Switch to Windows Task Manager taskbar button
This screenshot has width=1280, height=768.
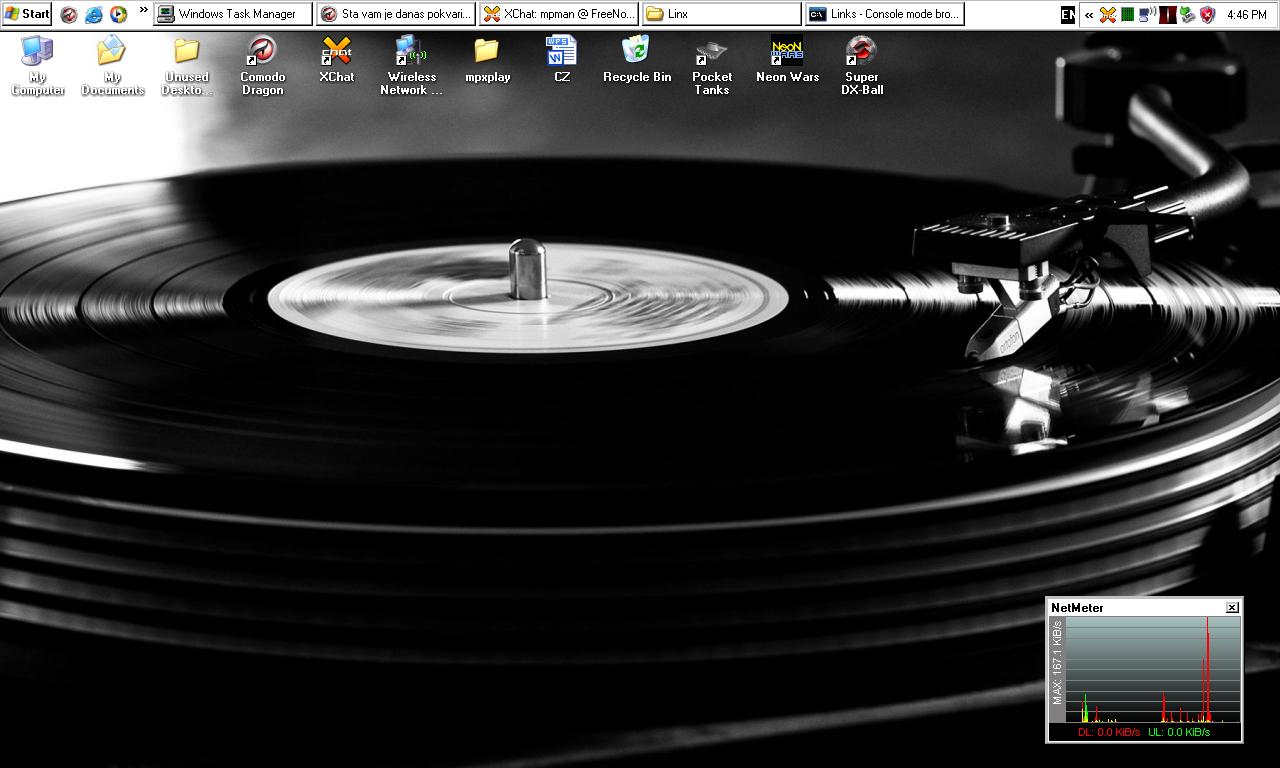pyautogui.click(x=234, y=14)
